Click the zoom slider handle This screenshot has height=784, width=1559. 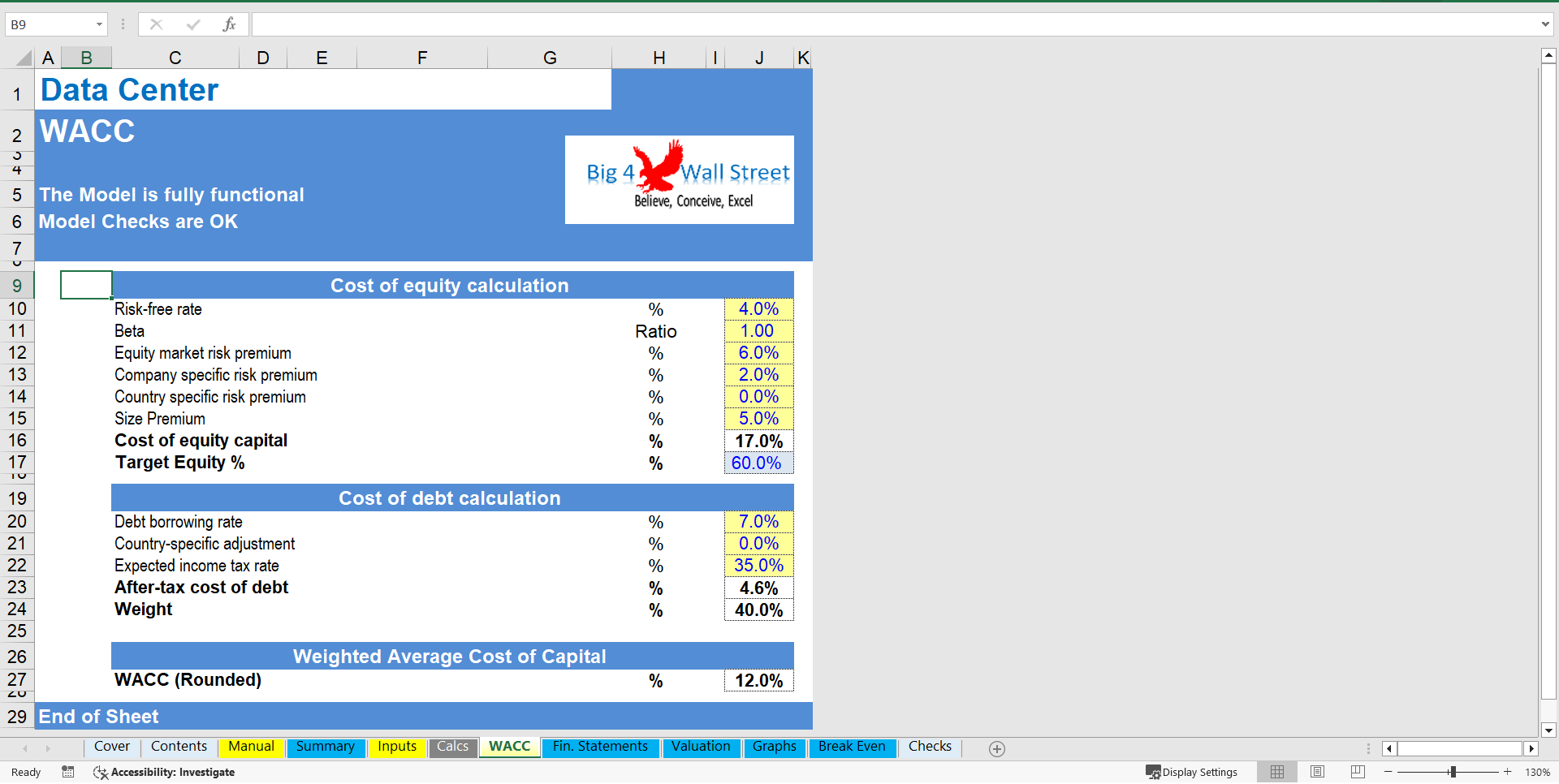pos(1453,772)
